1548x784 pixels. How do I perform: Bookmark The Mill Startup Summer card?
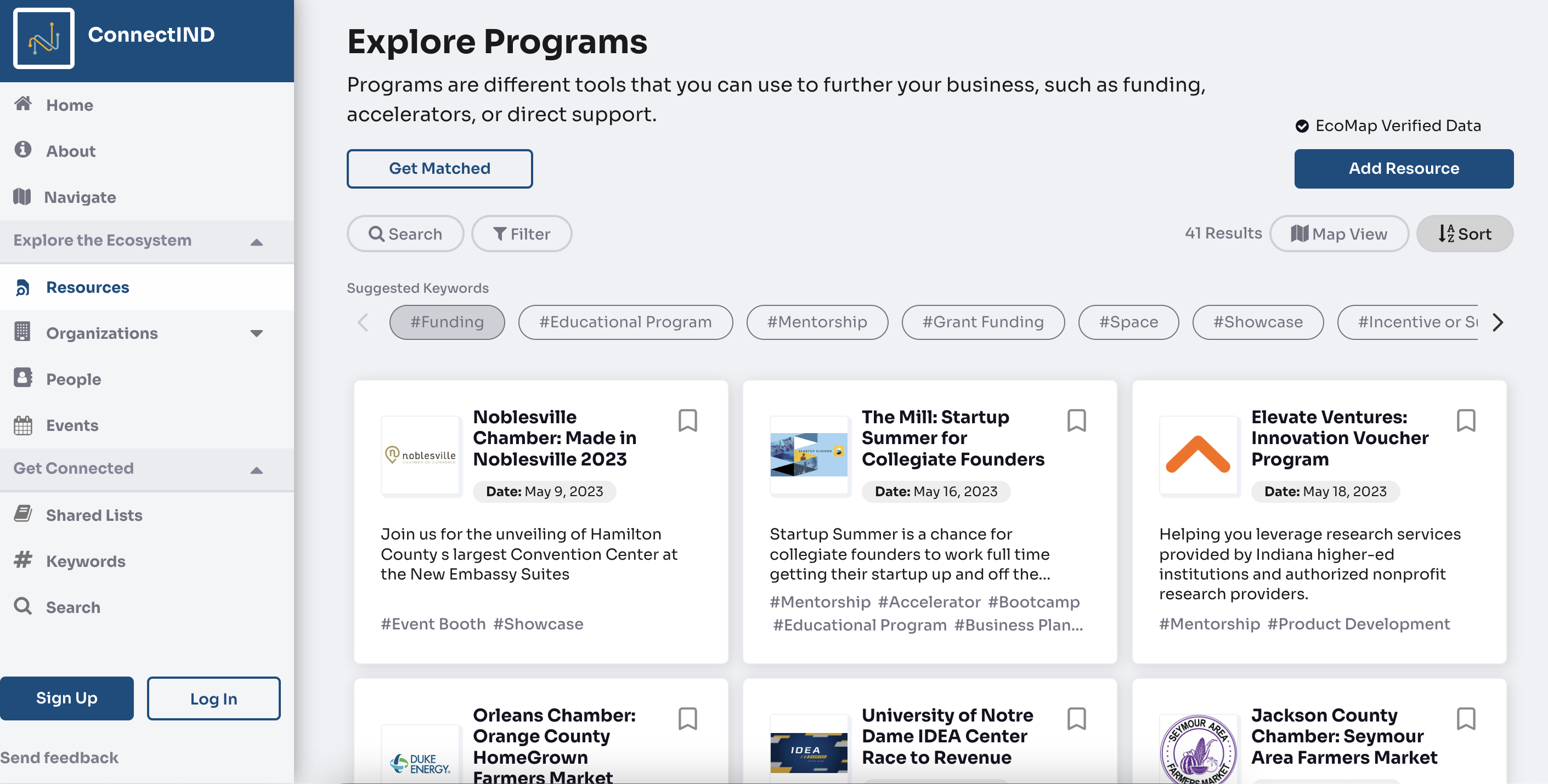1076,421
